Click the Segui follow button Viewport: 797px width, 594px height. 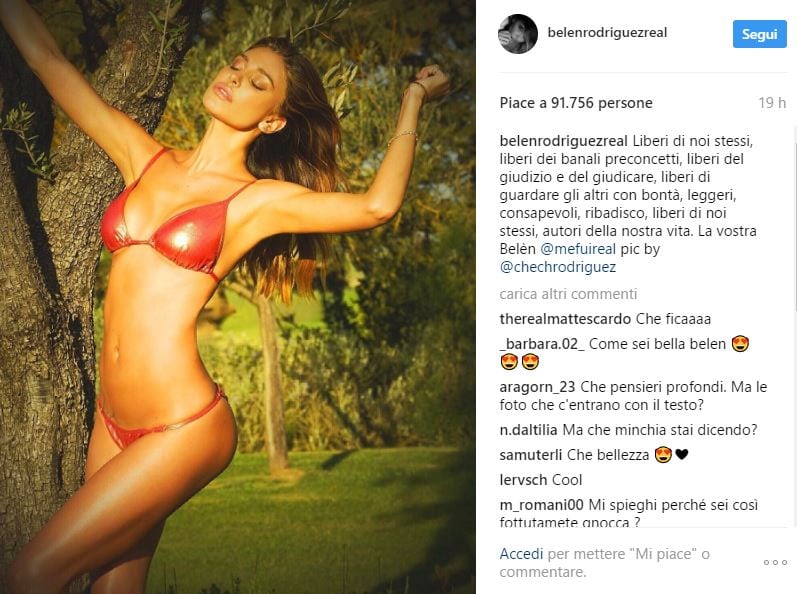click(x=759, y=34)
